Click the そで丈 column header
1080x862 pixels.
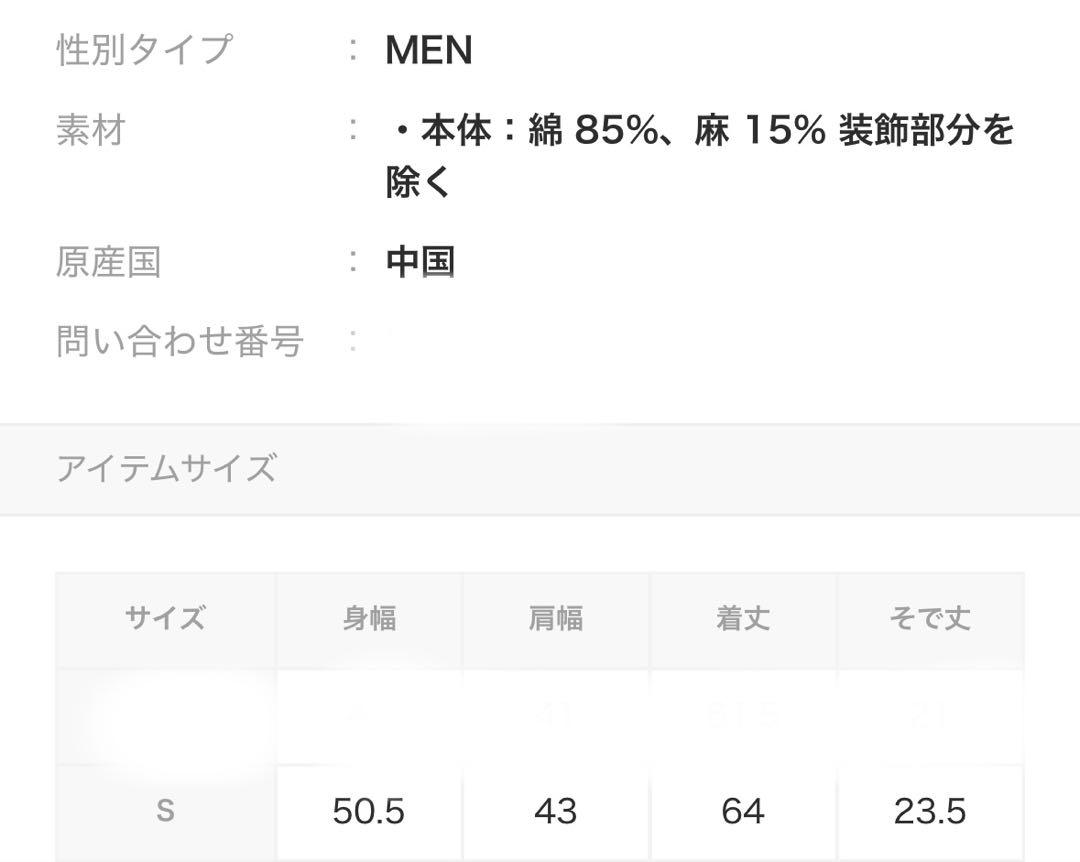click(931, 619)
